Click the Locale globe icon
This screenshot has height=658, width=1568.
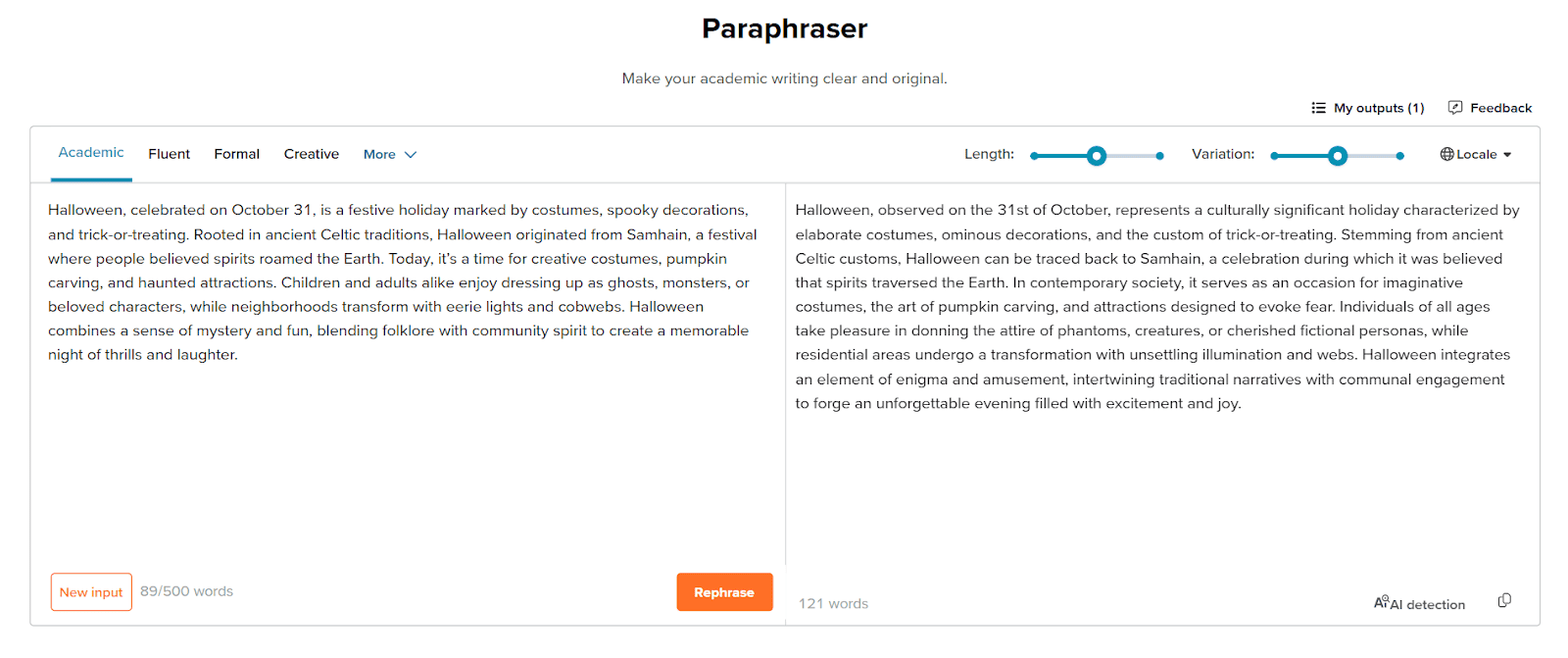click(x=1446, y=154)
